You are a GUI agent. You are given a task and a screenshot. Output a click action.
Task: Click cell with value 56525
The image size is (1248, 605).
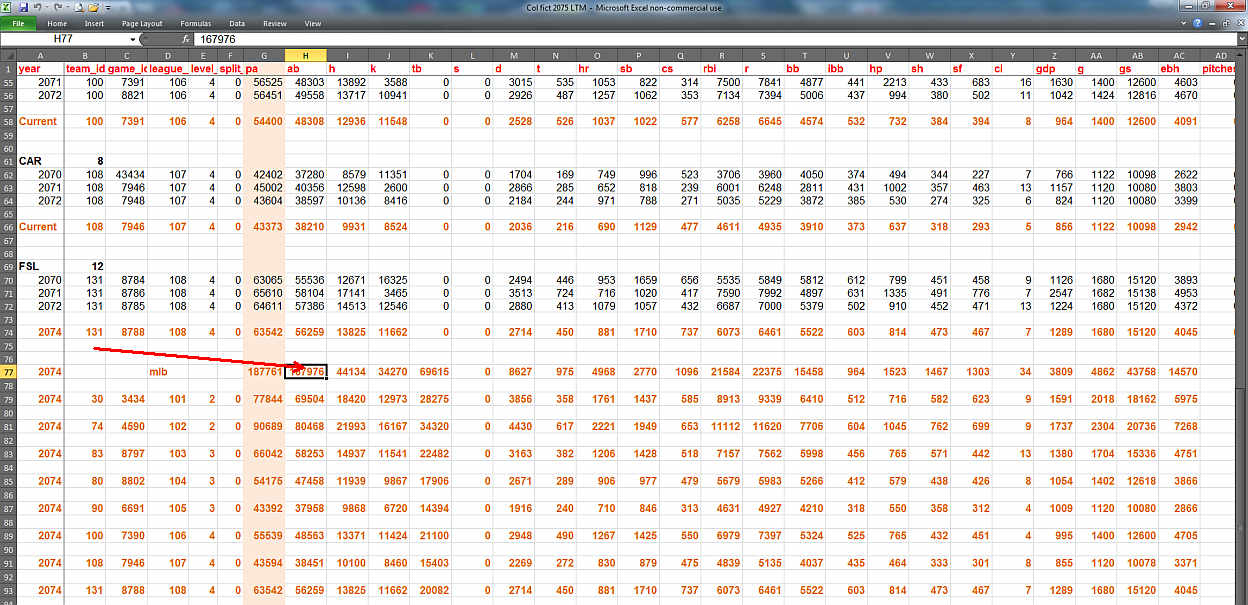click(264, 82)
